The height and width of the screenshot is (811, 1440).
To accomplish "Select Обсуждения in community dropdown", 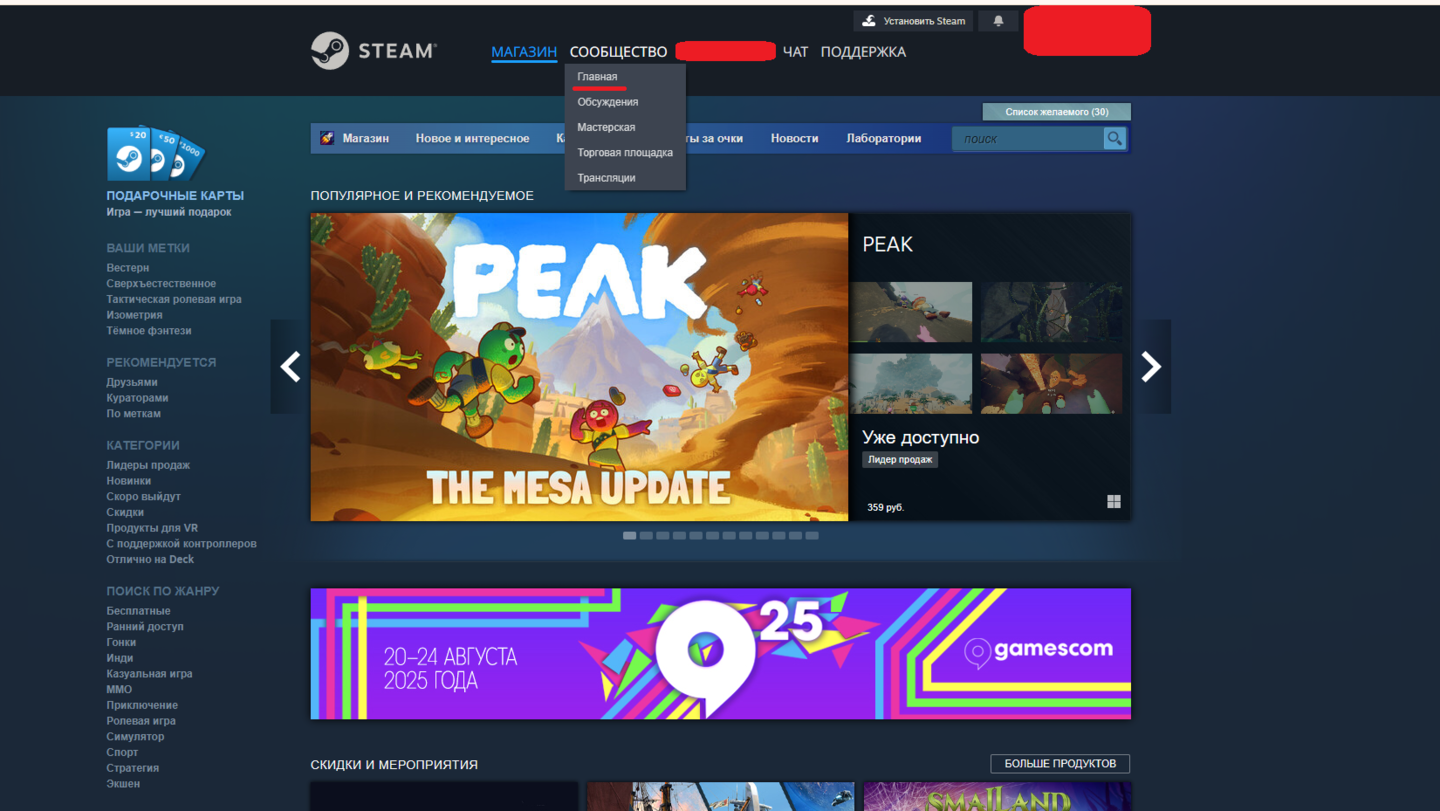I will pos(607,102).
